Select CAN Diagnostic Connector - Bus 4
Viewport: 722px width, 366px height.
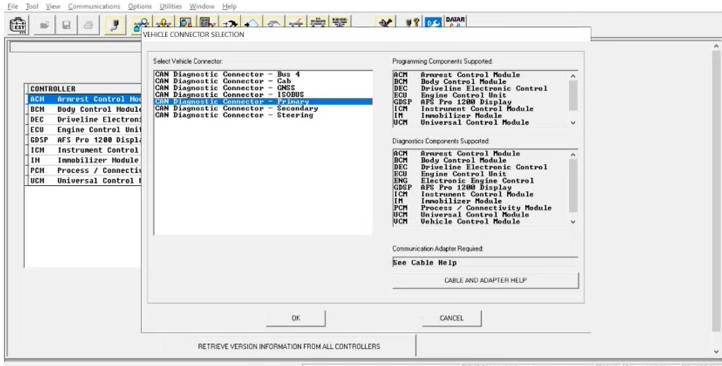tap(263, 74)
